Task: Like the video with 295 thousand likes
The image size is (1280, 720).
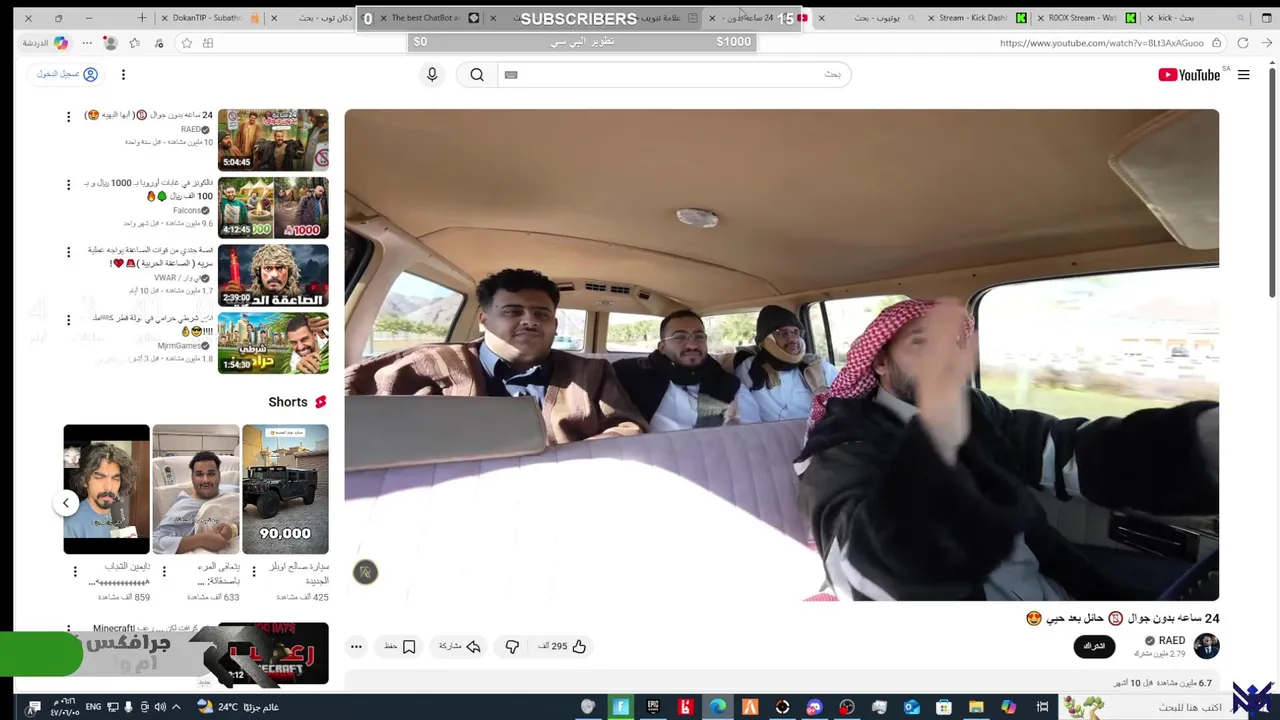Action: click(563, 647)
